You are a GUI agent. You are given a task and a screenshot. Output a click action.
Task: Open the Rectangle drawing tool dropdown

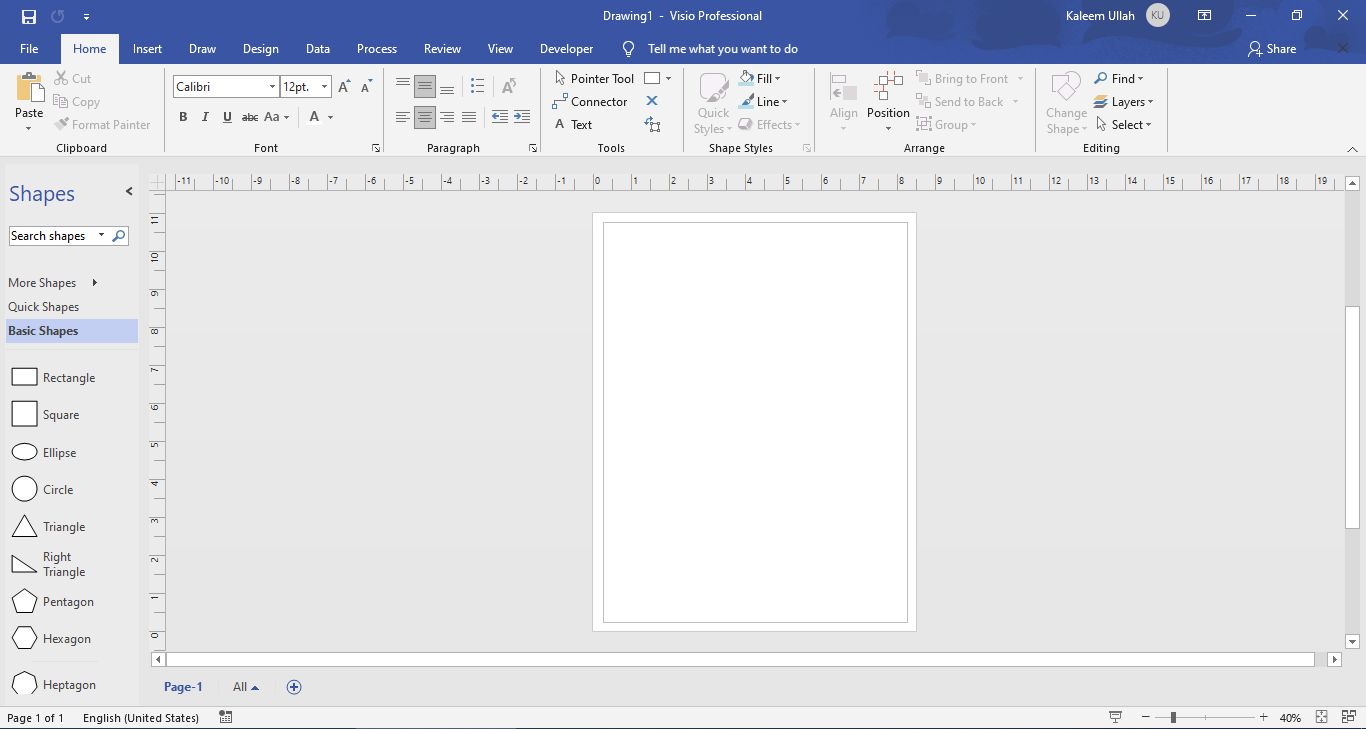pyautogui.click(x=667, y=77)
